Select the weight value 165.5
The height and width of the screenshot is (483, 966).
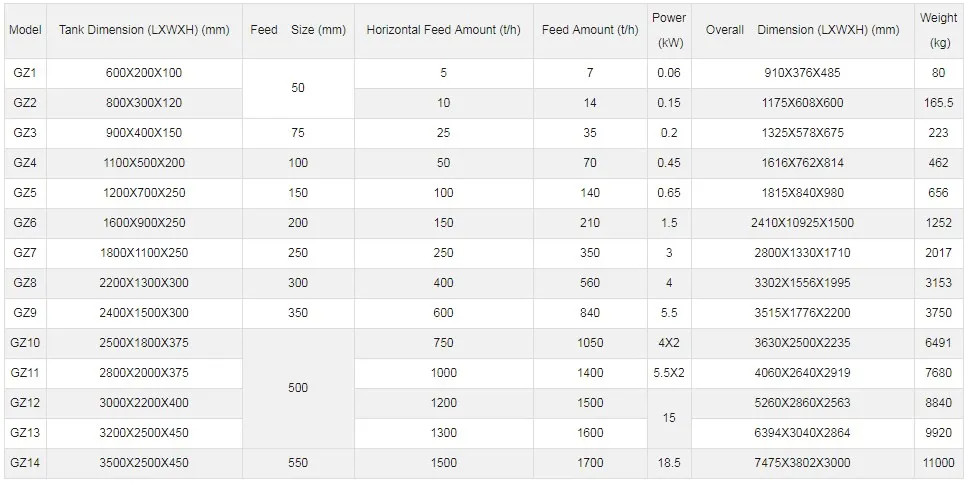(939, 103)
